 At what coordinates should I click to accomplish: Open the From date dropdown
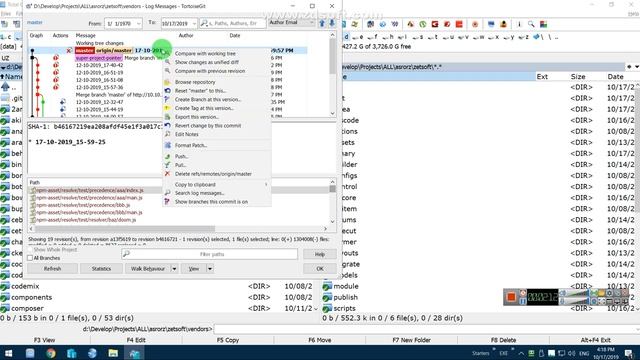138,24
